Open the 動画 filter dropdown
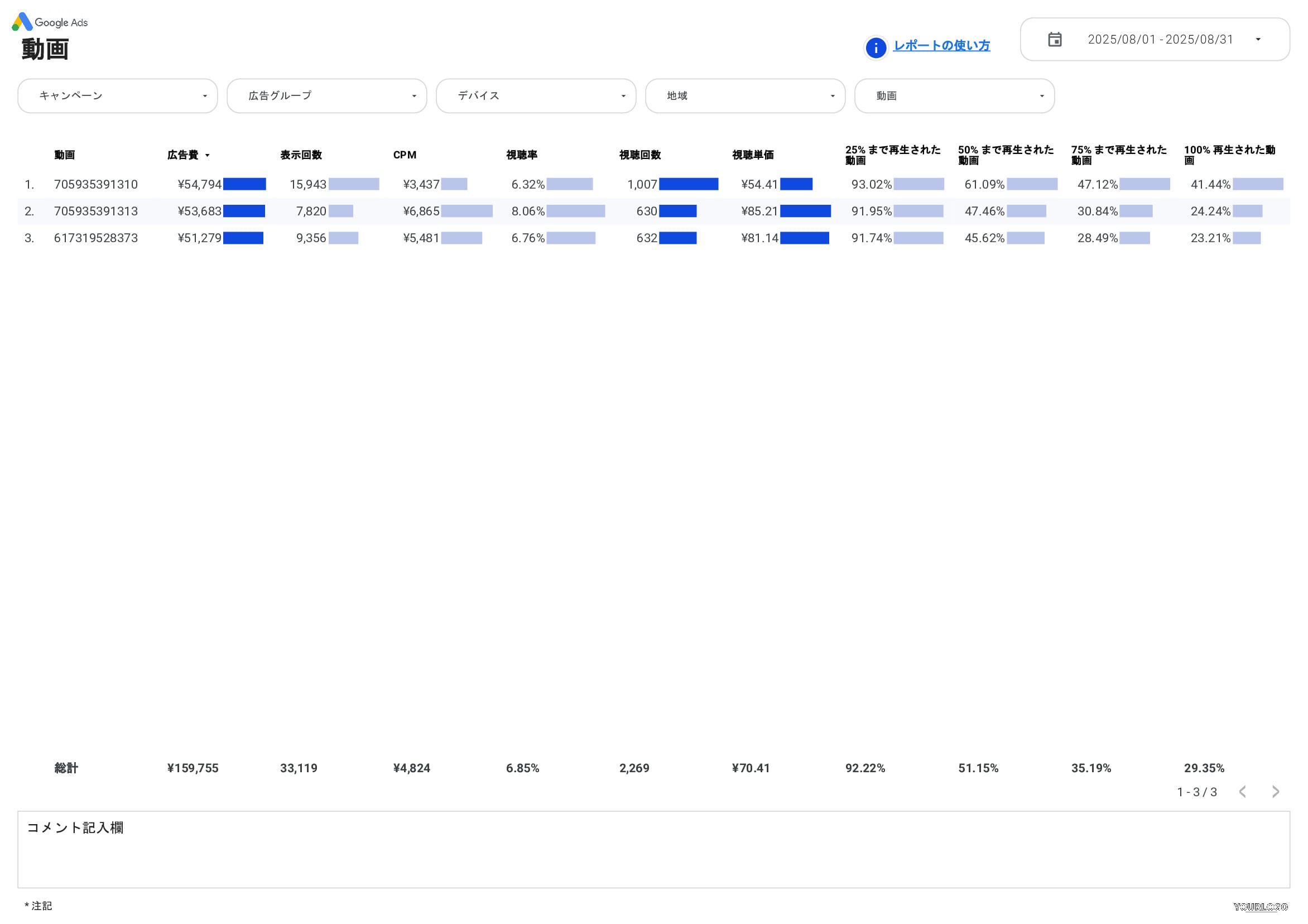 (x=954, y=96)
